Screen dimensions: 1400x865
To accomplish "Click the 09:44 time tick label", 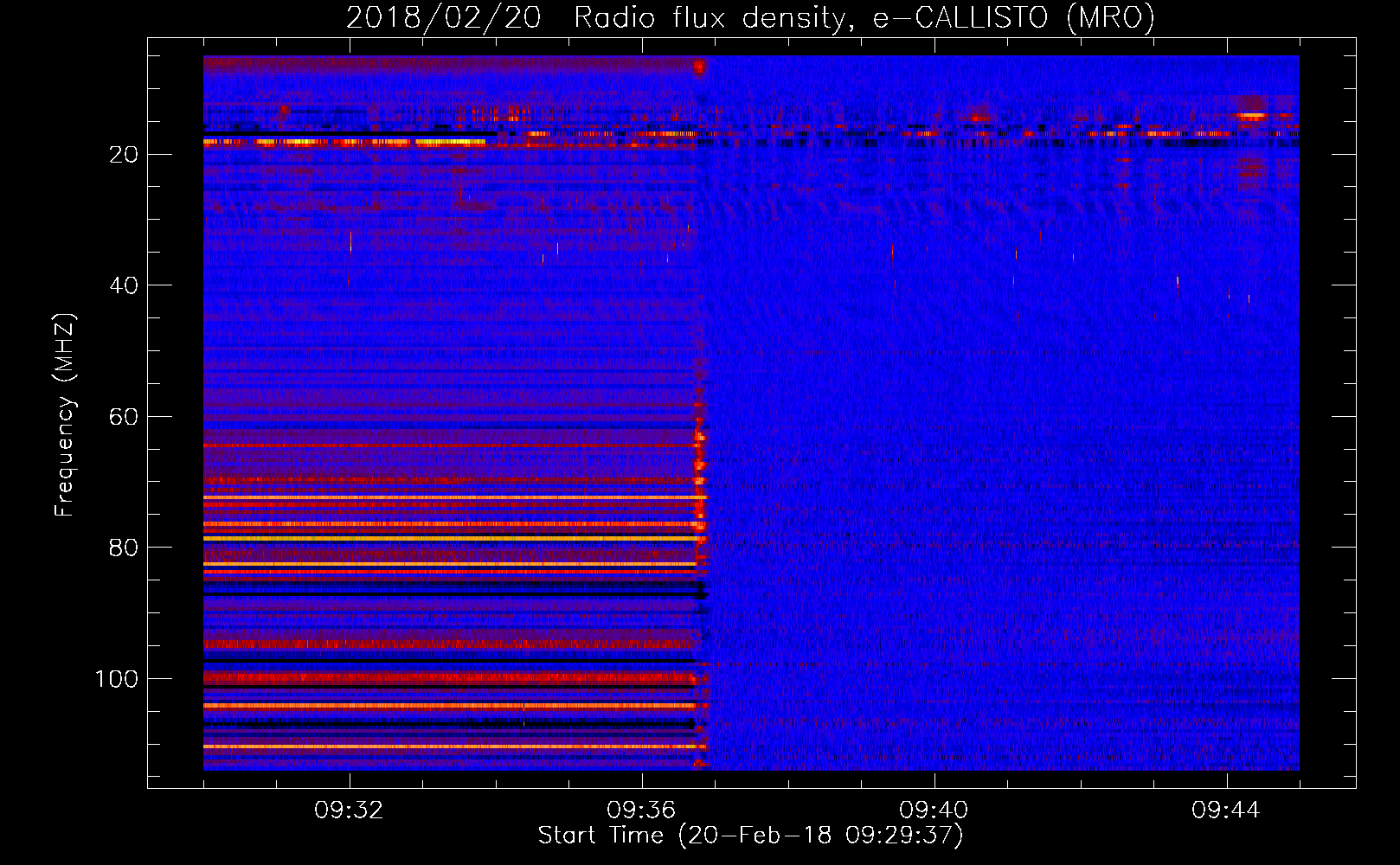I will pos(1227,811).
